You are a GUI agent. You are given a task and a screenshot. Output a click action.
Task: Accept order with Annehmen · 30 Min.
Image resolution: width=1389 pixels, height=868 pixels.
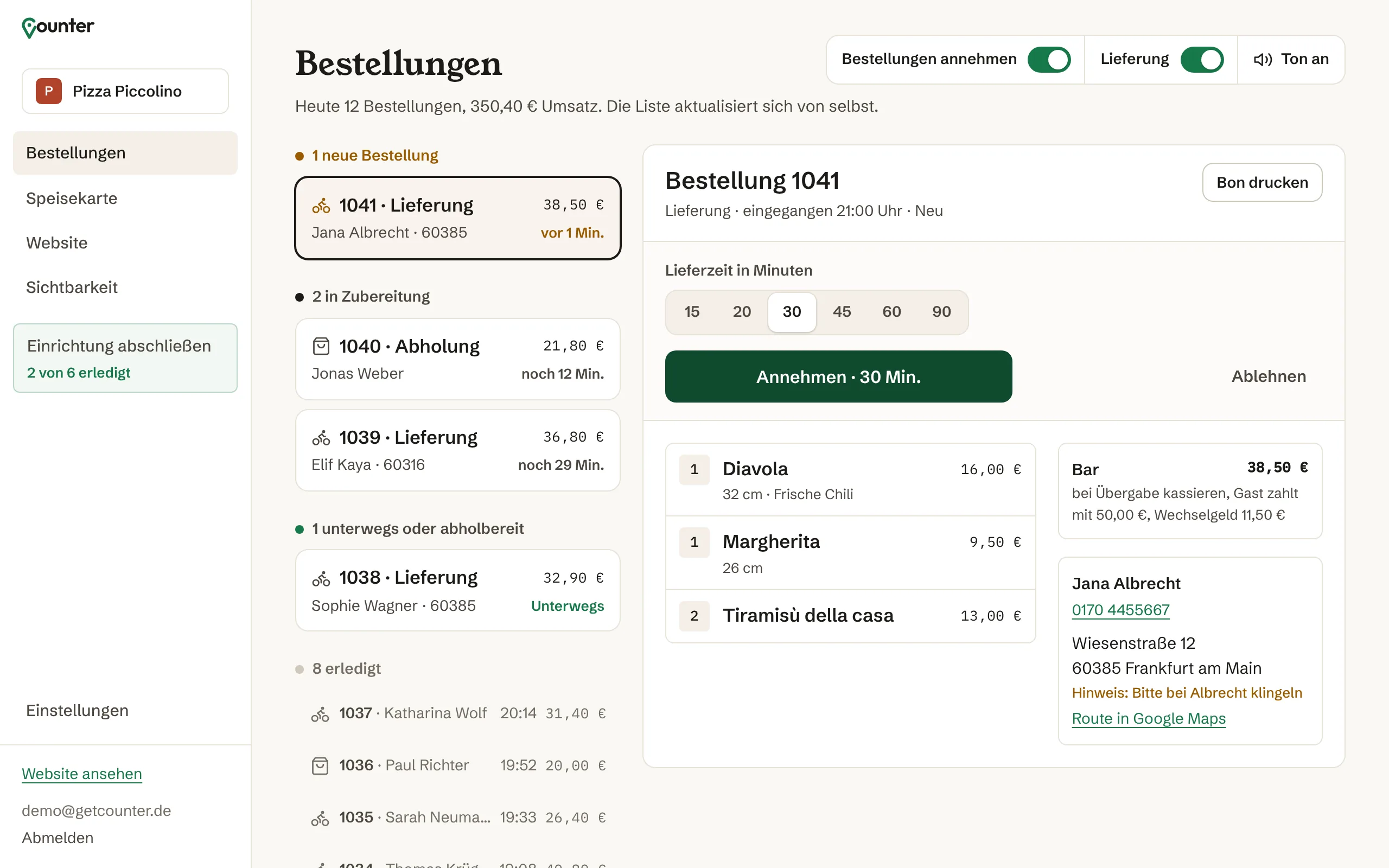pos(839,376)
